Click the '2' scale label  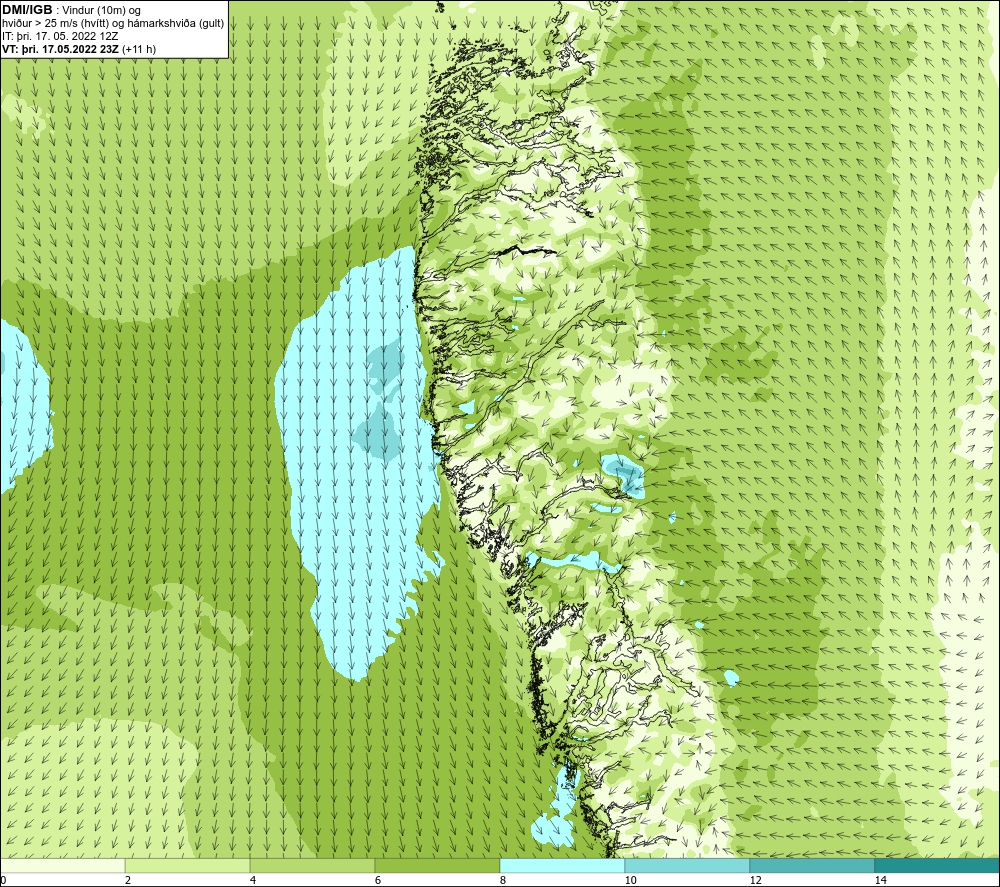[x=128, y=881]
